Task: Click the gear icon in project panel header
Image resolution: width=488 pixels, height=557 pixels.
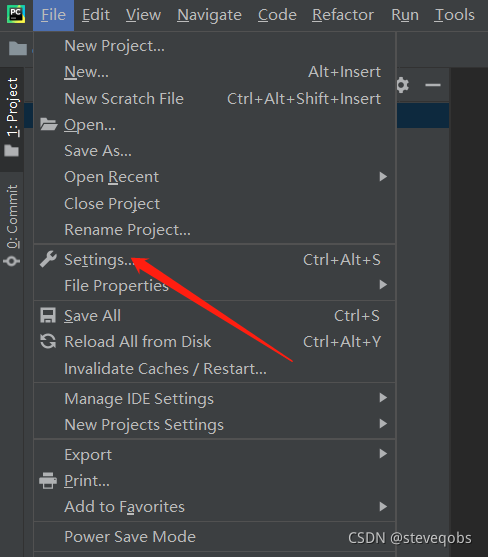Action: click(x=402, y=85)
